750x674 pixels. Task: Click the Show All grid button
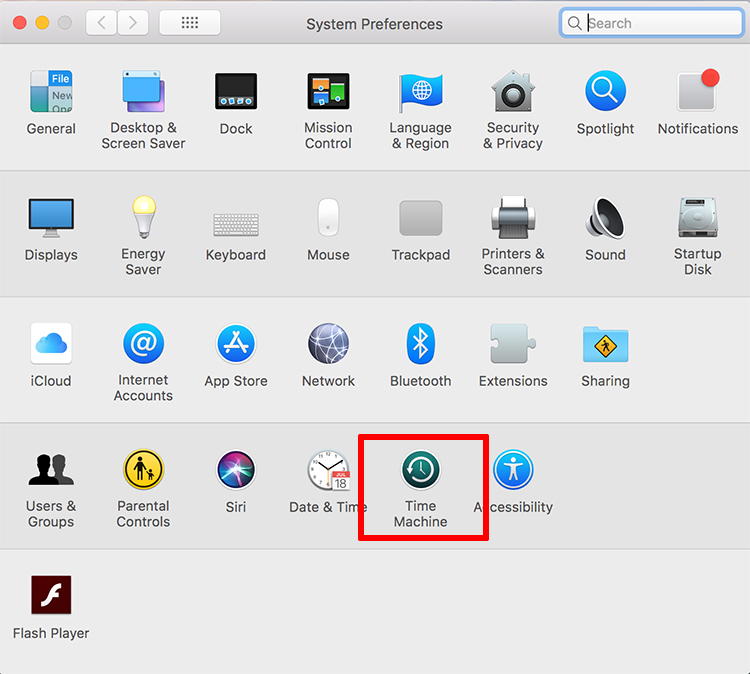pyautogui.click(x=189, y=23)
